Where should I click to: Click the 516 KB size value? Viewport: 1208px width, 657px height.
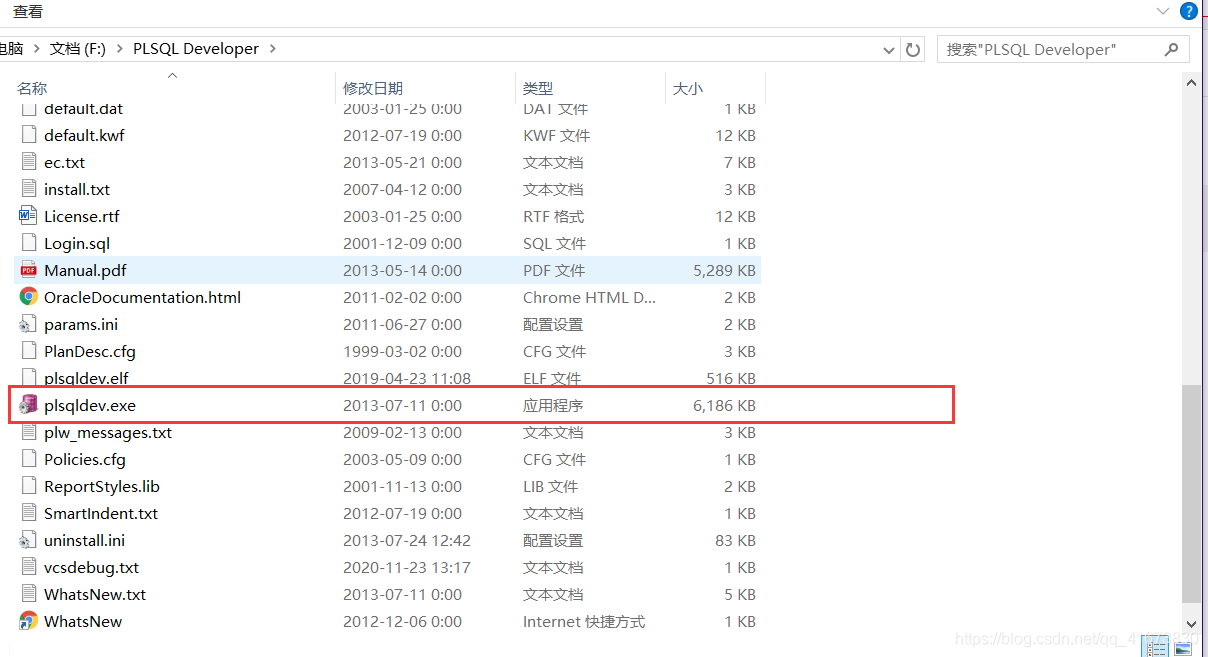click(730, 378)
